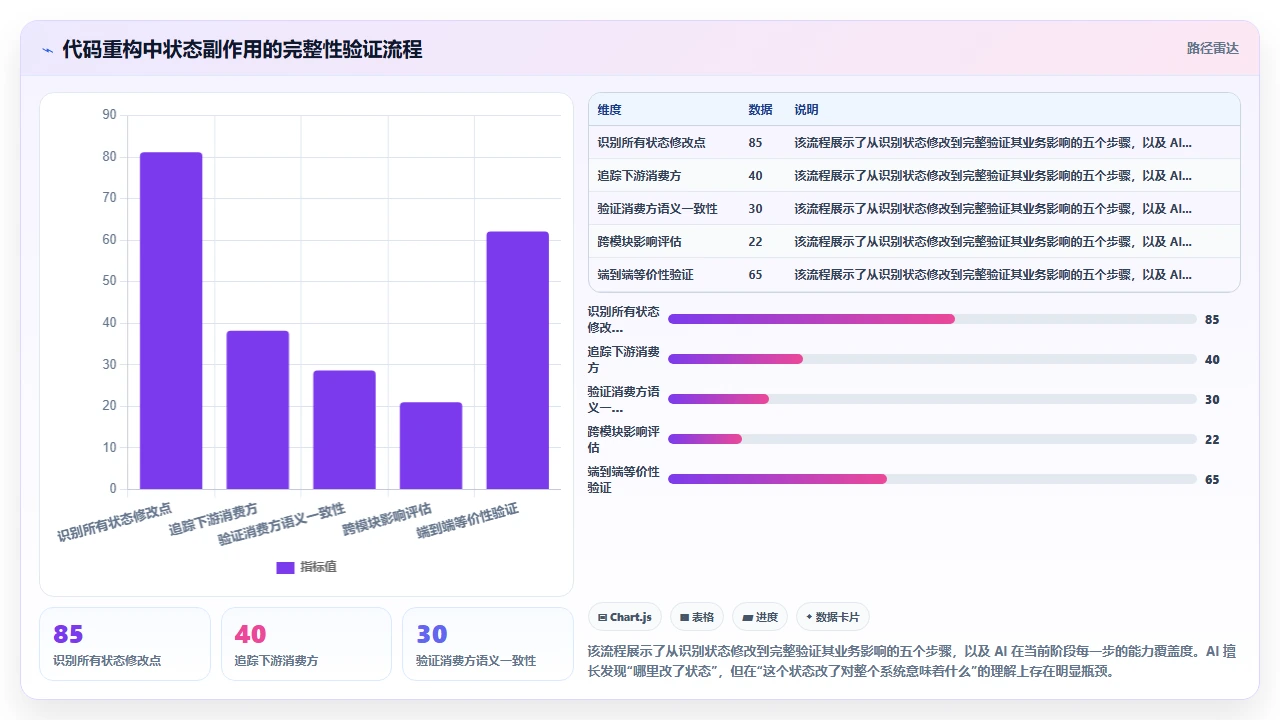Click the 路径雷达 label in the header
The width and height of the screenshot is (1280, 720).
(x=1213, y=48)
